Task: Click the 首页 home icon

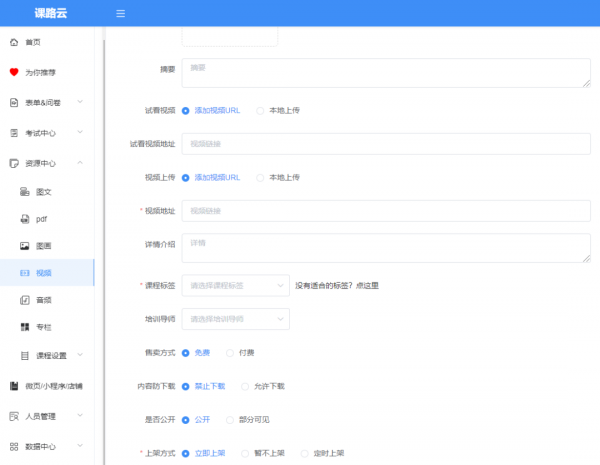Action: [x=14, y=42]
